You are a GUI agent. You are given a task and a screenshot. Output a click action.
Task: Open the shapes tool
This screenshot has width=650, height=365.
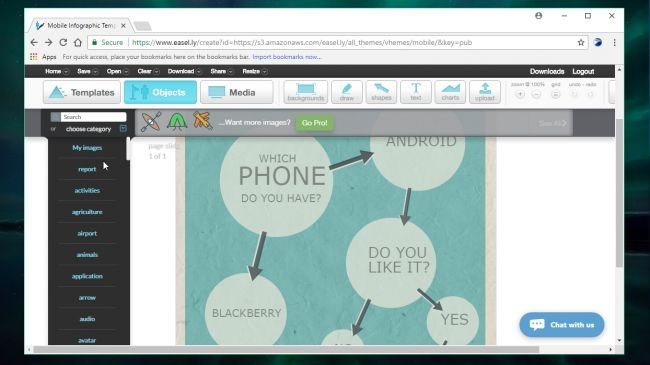pyautogui.click(x=381, y=92)
